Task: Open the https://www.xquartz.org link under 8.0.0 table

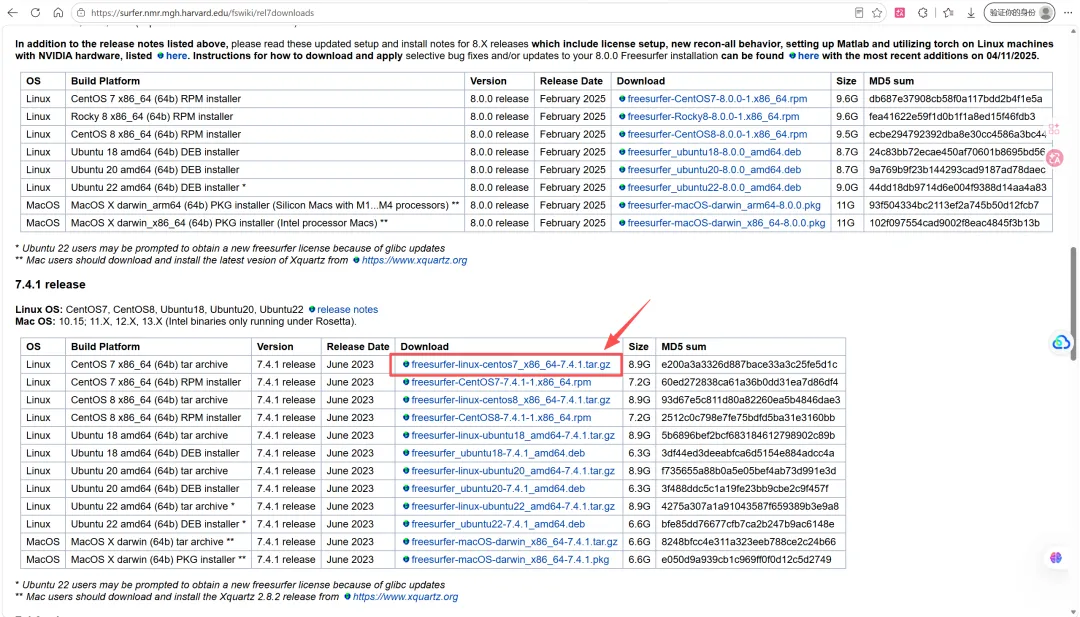Action: pos(414,260)
